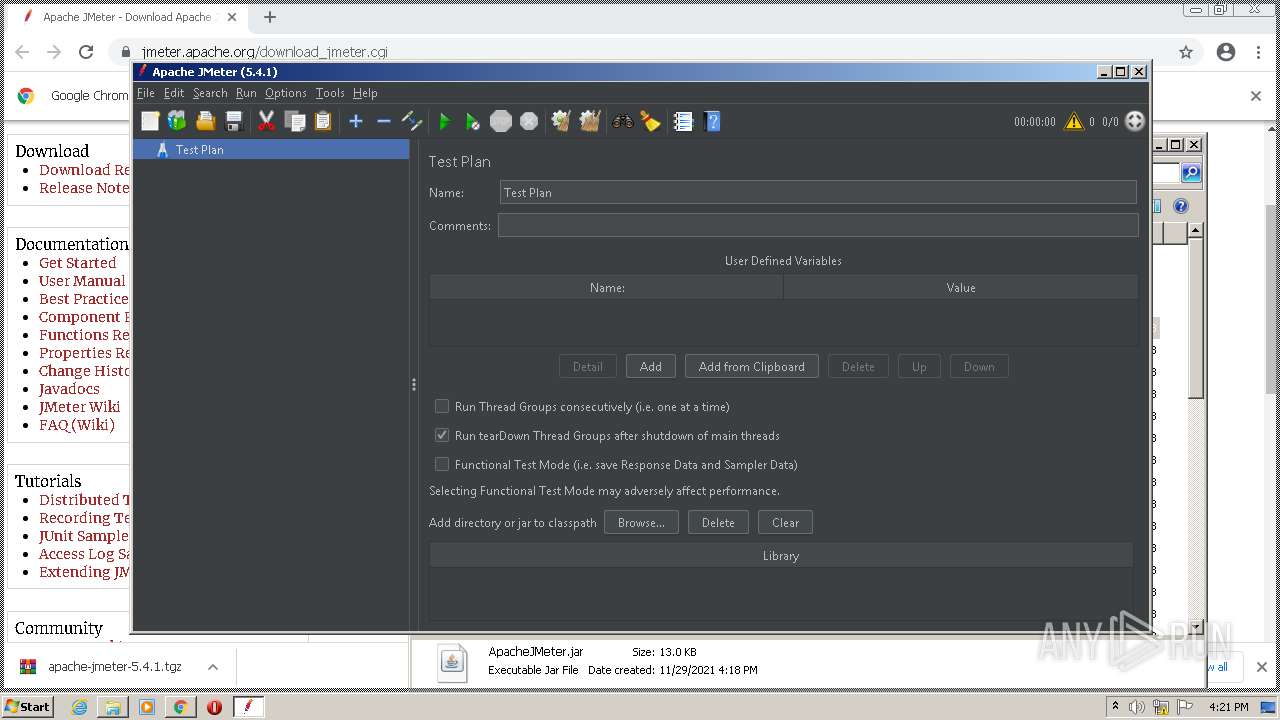Open the Search menu
The width and height of the screenshot is (1280, 720).
pyautogui.click(x=210, y=93)
